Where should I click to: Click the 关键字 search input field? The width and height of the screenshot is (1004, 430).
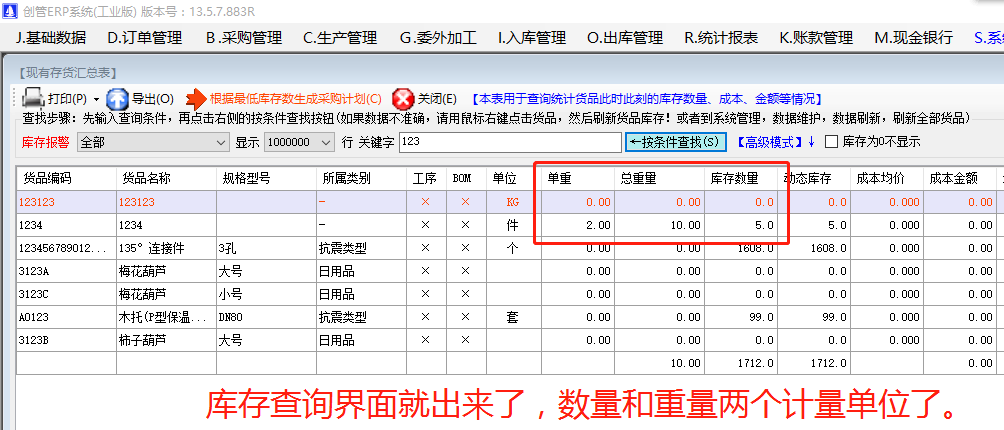(x=508, y=143)
